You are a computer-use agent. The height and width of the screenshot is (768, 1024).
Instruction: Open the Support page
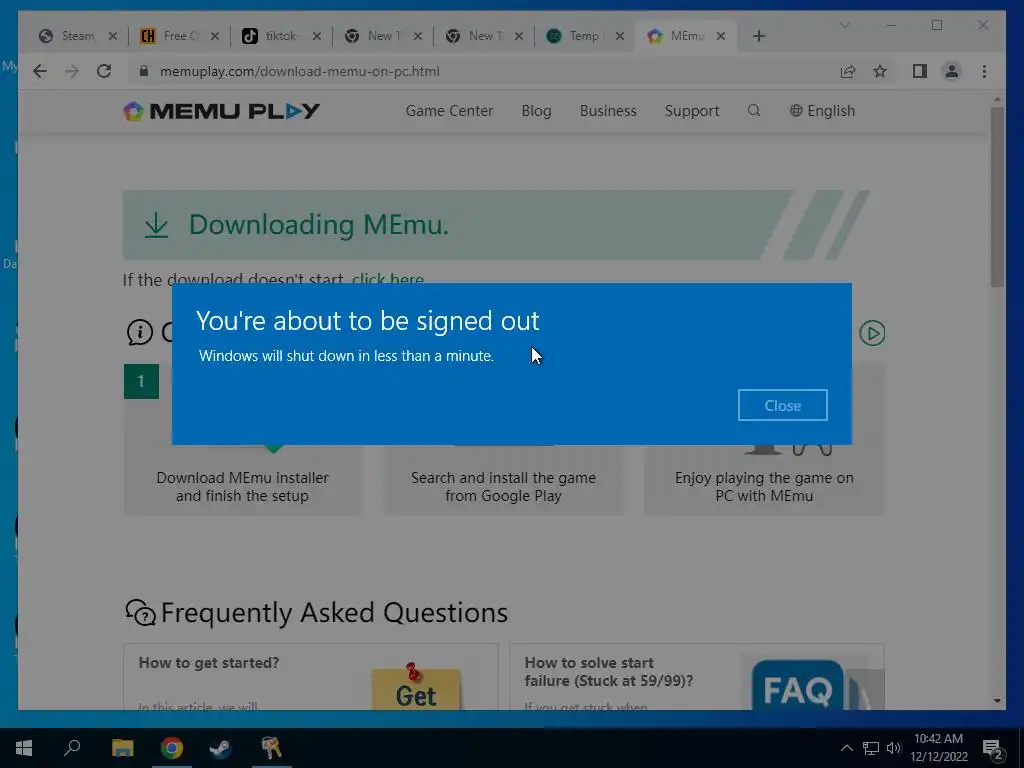692,111
